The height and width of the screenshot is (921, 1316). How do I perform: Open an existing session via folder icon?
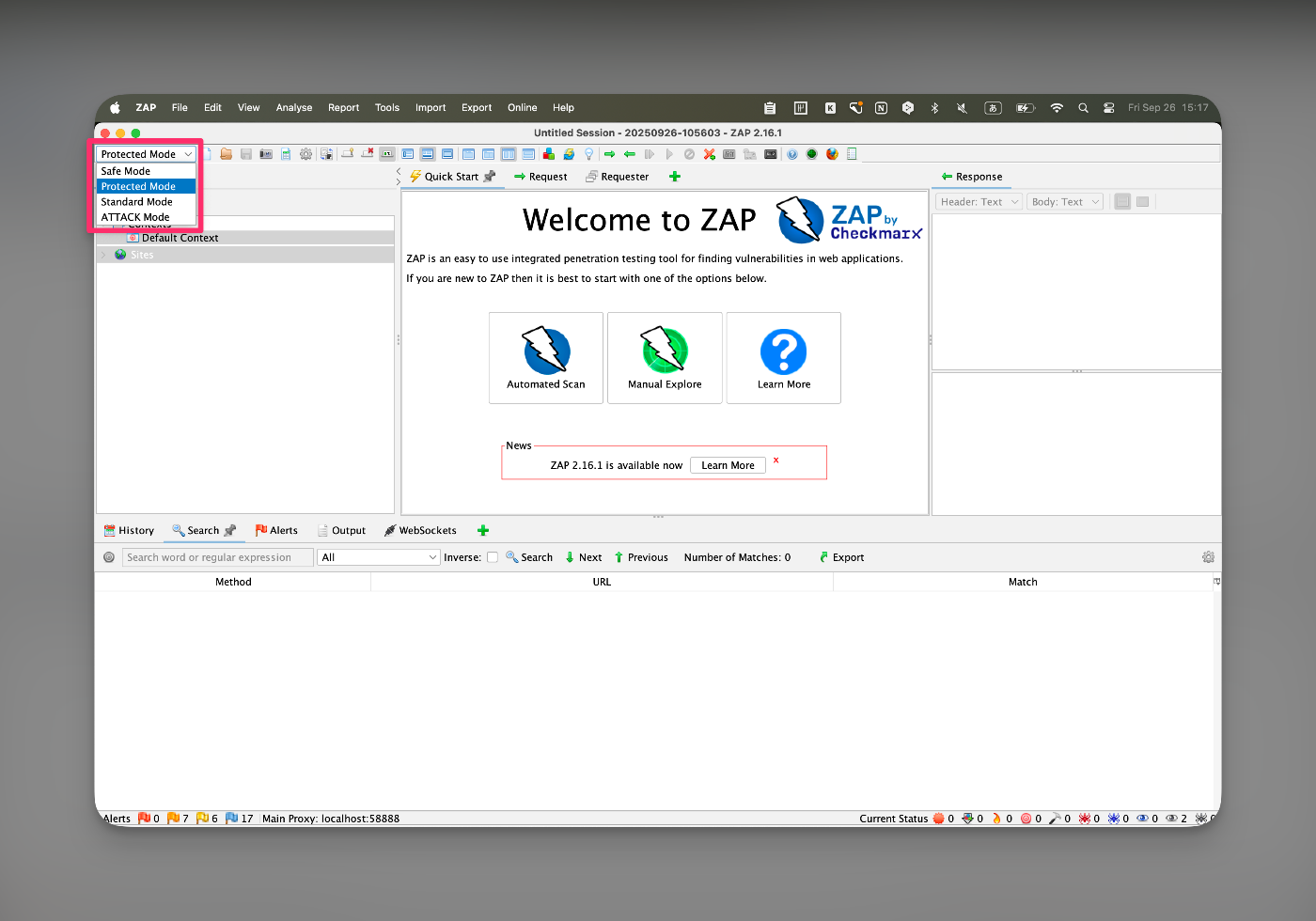click(226, 154)
